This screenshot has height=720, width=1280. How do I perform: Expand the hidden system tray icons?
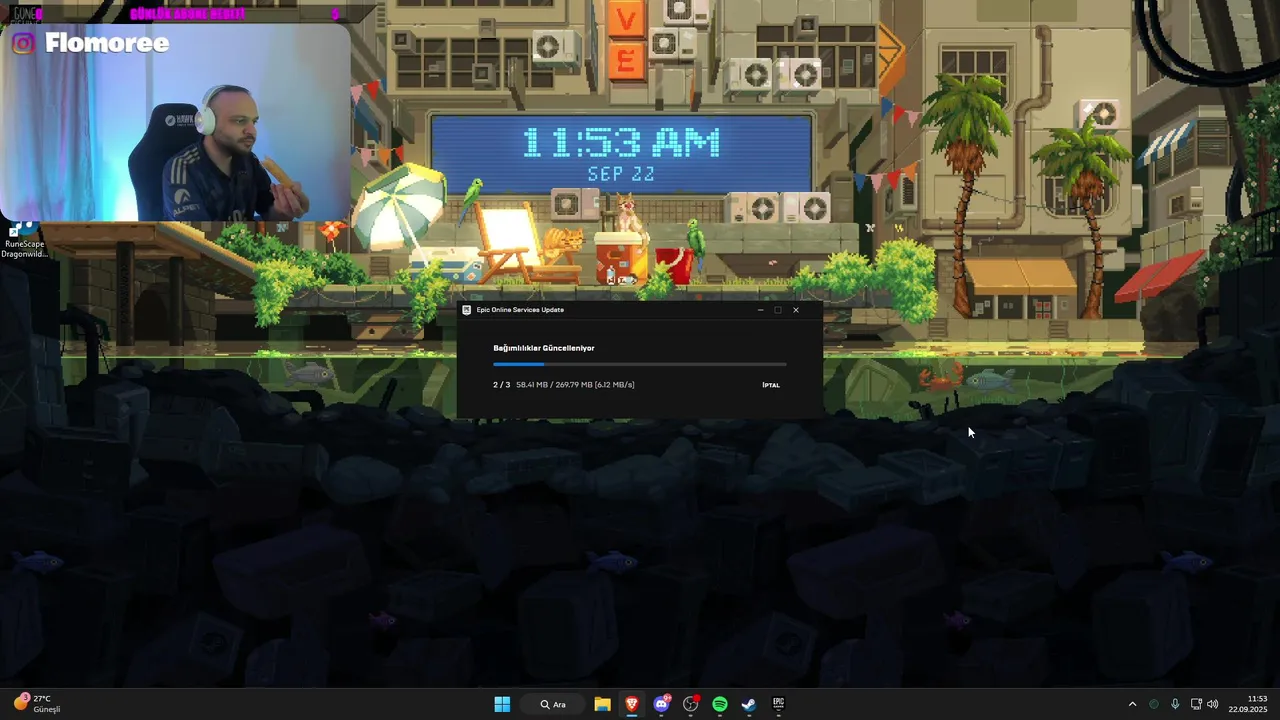coord(1132,704)
